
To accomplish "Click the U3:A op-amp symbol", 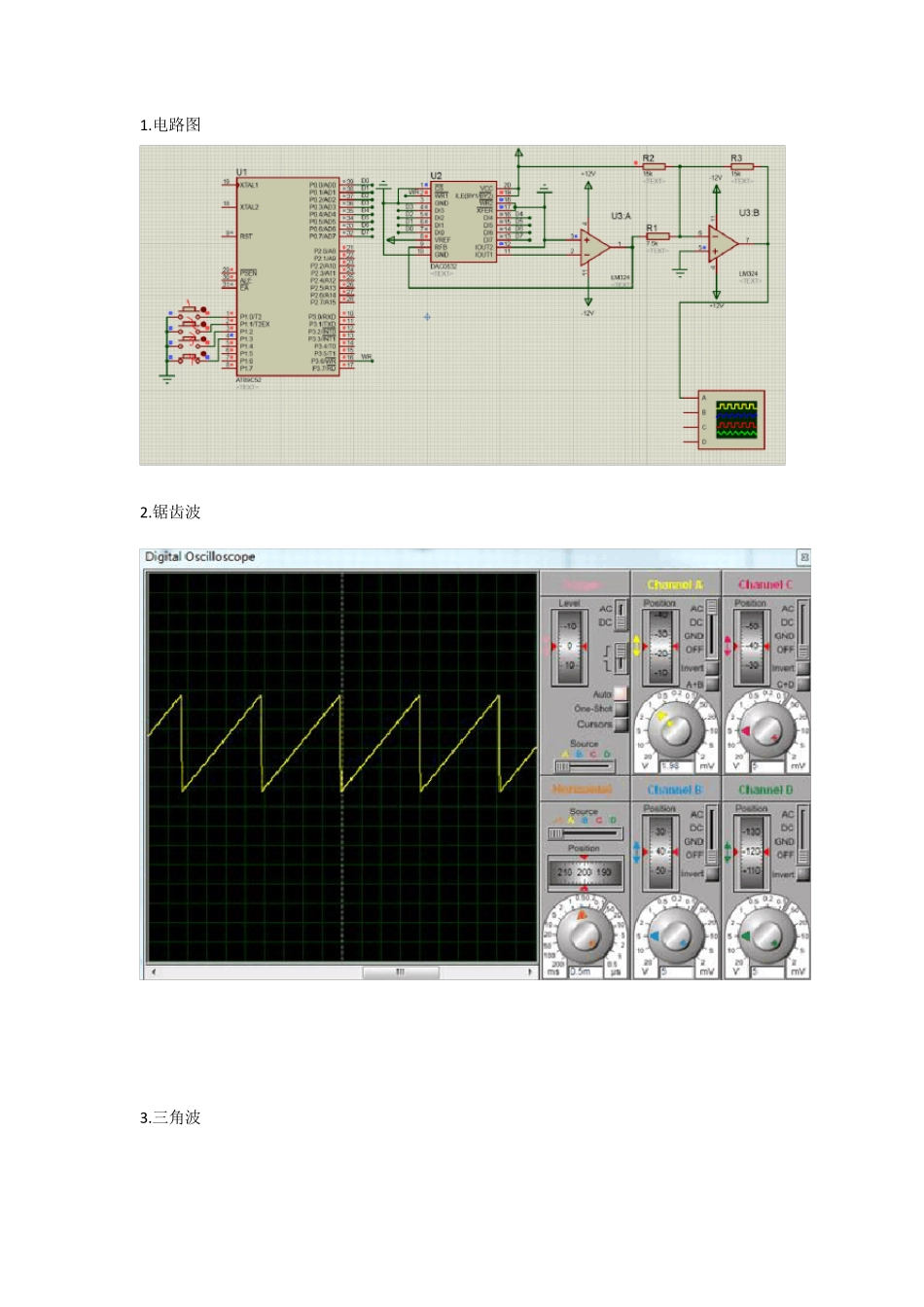I will [x=594, y=247].
